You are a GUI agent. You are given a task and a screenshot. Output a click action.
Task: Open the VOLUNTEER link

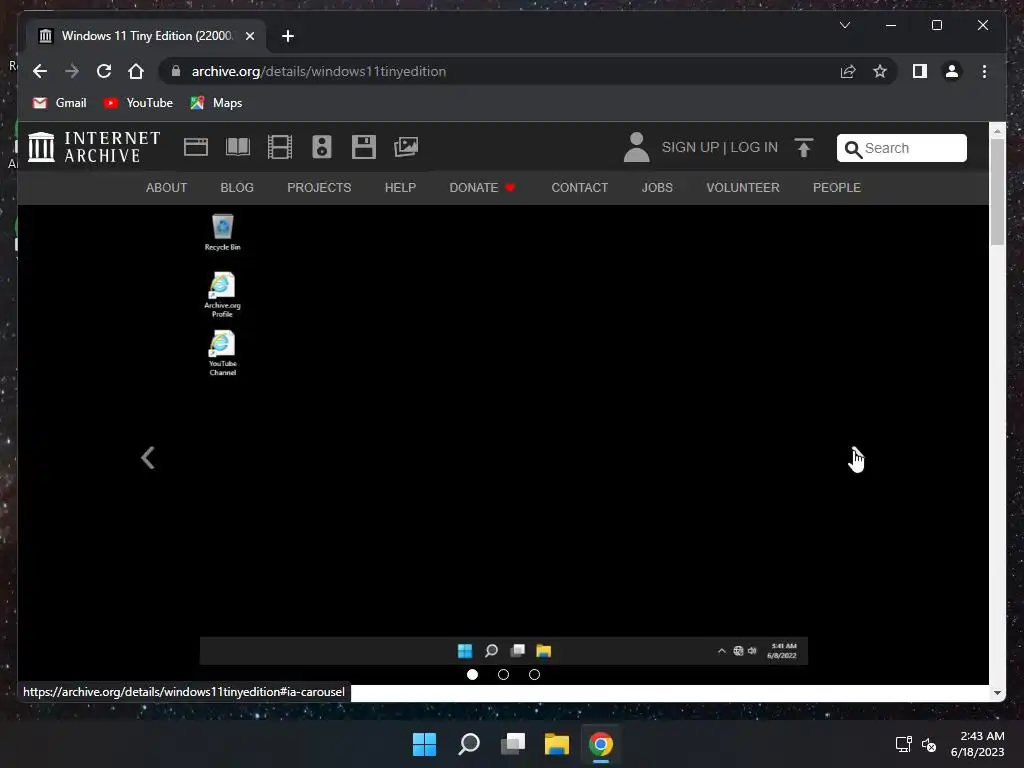743,188
